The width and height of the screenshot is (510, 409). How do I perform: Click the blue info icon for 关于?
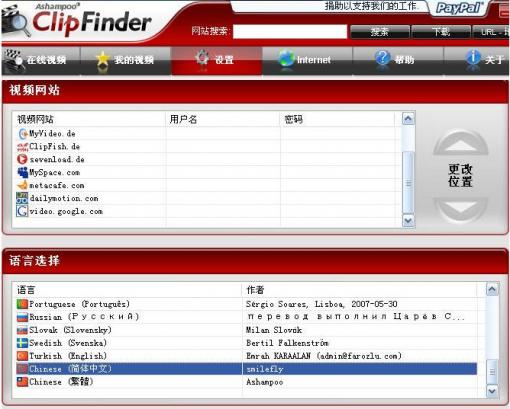473,58
